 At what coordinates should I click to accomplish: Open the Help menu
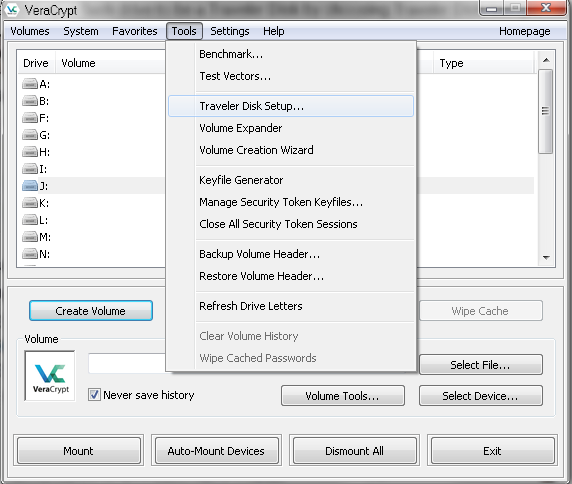point(274,31)
